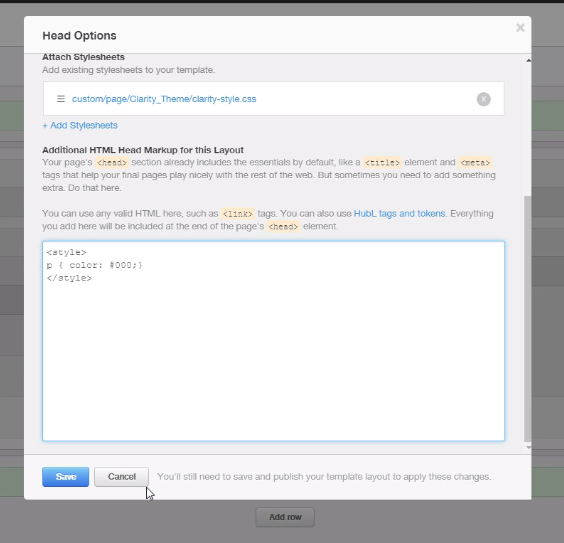Close the Head Options dialog
Image resolution: width=564 pixels, height=543 pixels.
(520, 28)
